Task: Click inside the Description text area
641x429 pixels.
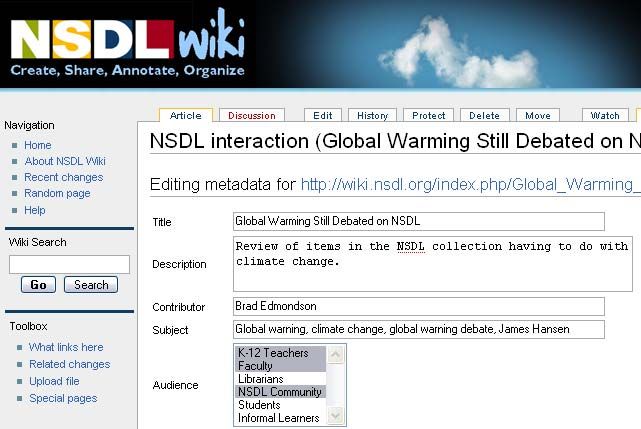Action: coord(433,264)
